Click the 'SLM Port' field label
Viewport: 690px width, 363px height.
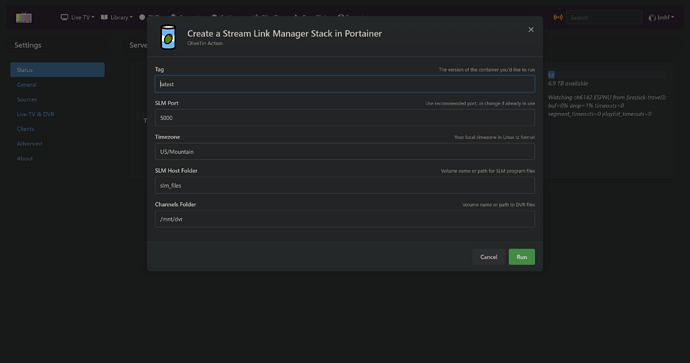pyautogui.click(x=167, y=103)
